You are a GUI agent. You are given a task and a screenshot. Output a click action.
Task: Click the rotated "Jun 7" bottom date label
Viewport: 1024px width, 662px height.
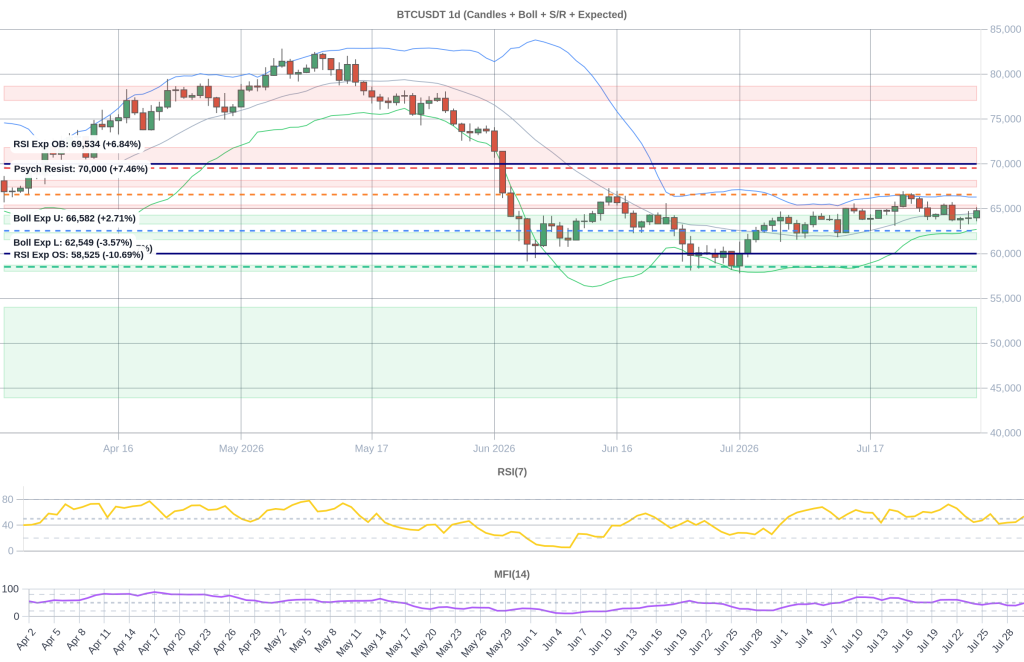[577, 642]
